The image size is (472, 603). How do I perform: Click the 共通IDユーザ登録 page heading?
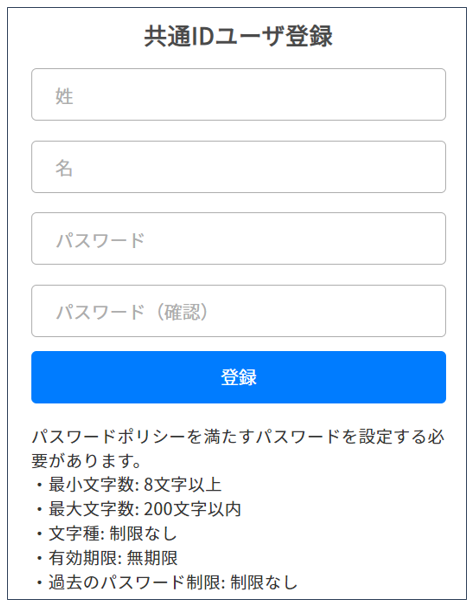pos(239,37)
